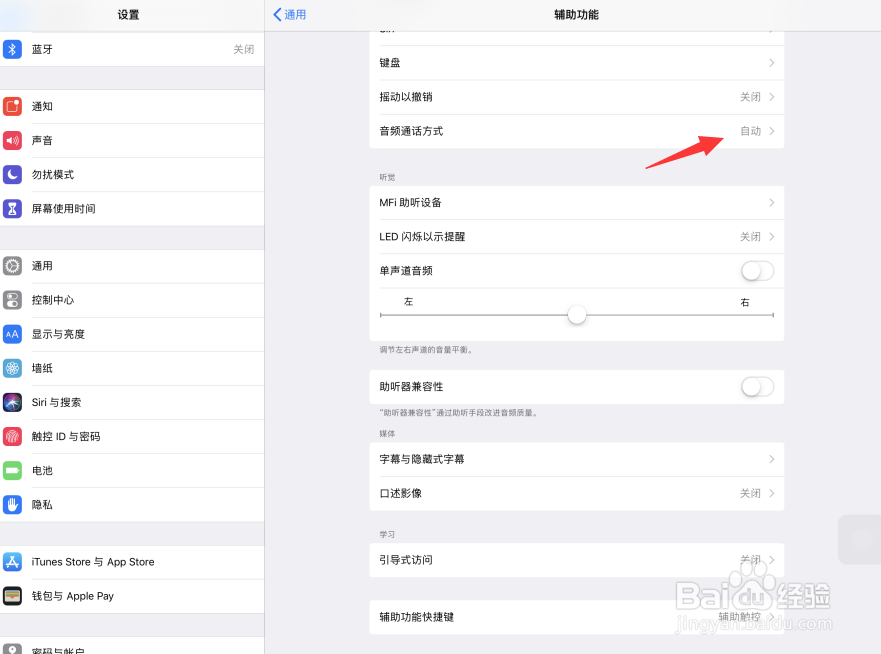
Task: Go back using the 通用 back link
Action: click(289, 14)
